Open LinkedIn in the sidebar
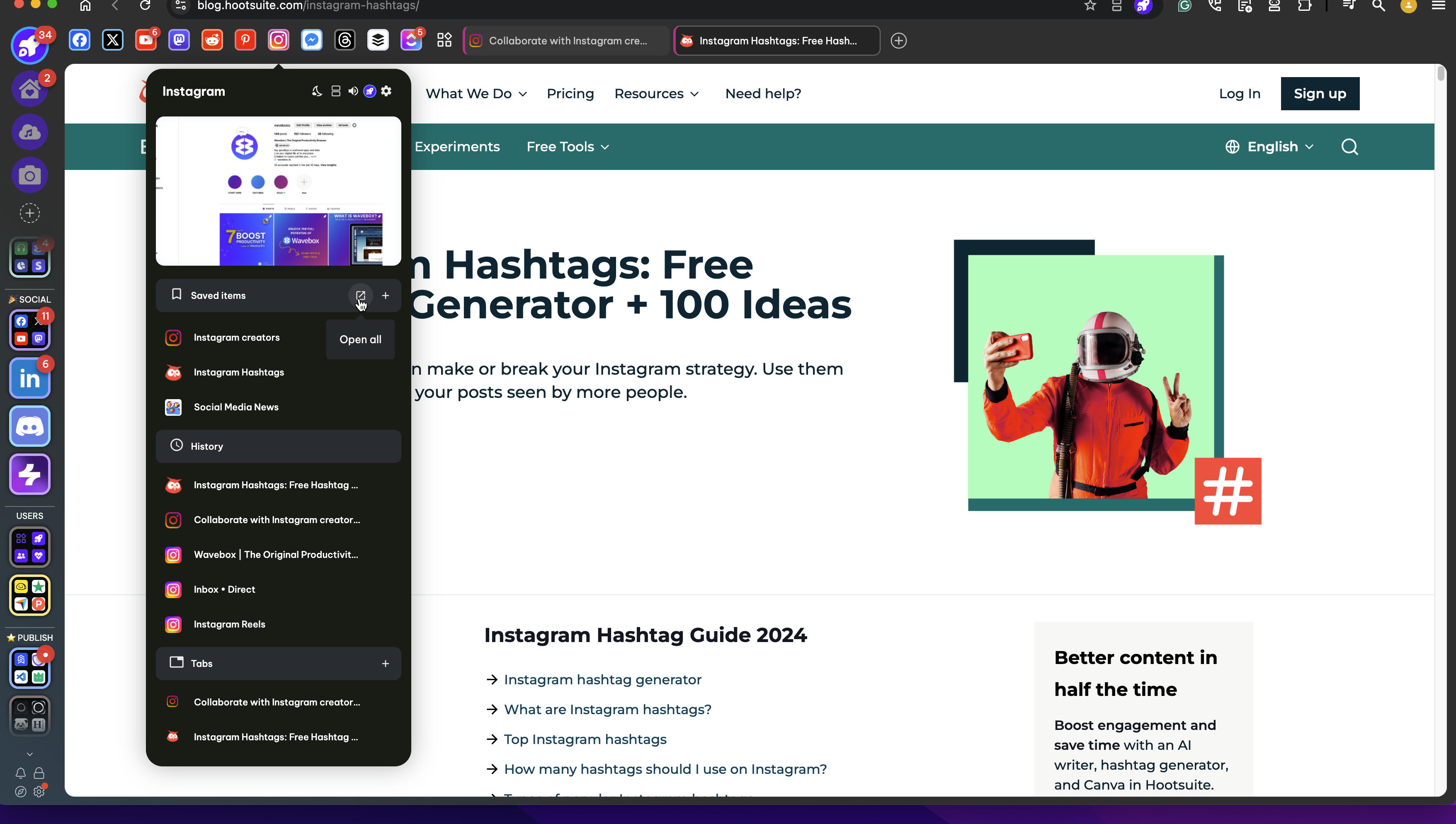The height and width of the screenshot is (824, 1456). tap(29, 378)
